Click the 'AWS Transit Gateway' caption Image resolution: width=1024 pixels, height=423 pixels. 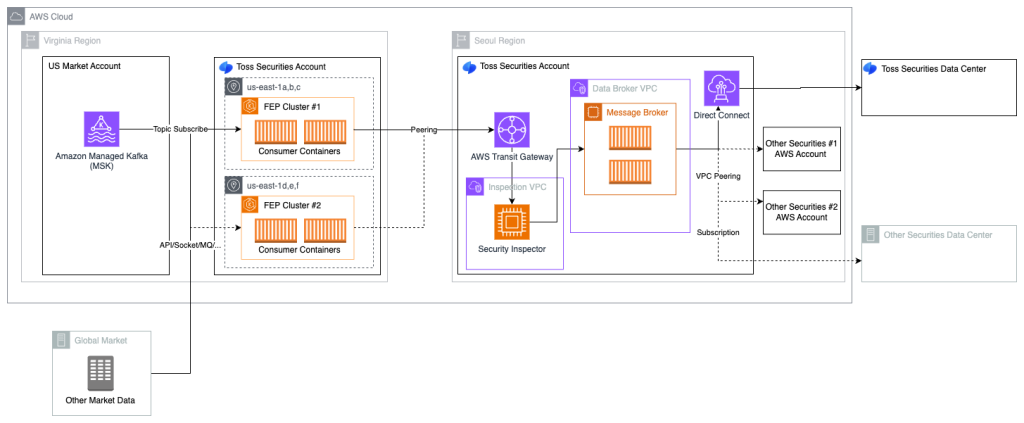[x=511, y=156]
